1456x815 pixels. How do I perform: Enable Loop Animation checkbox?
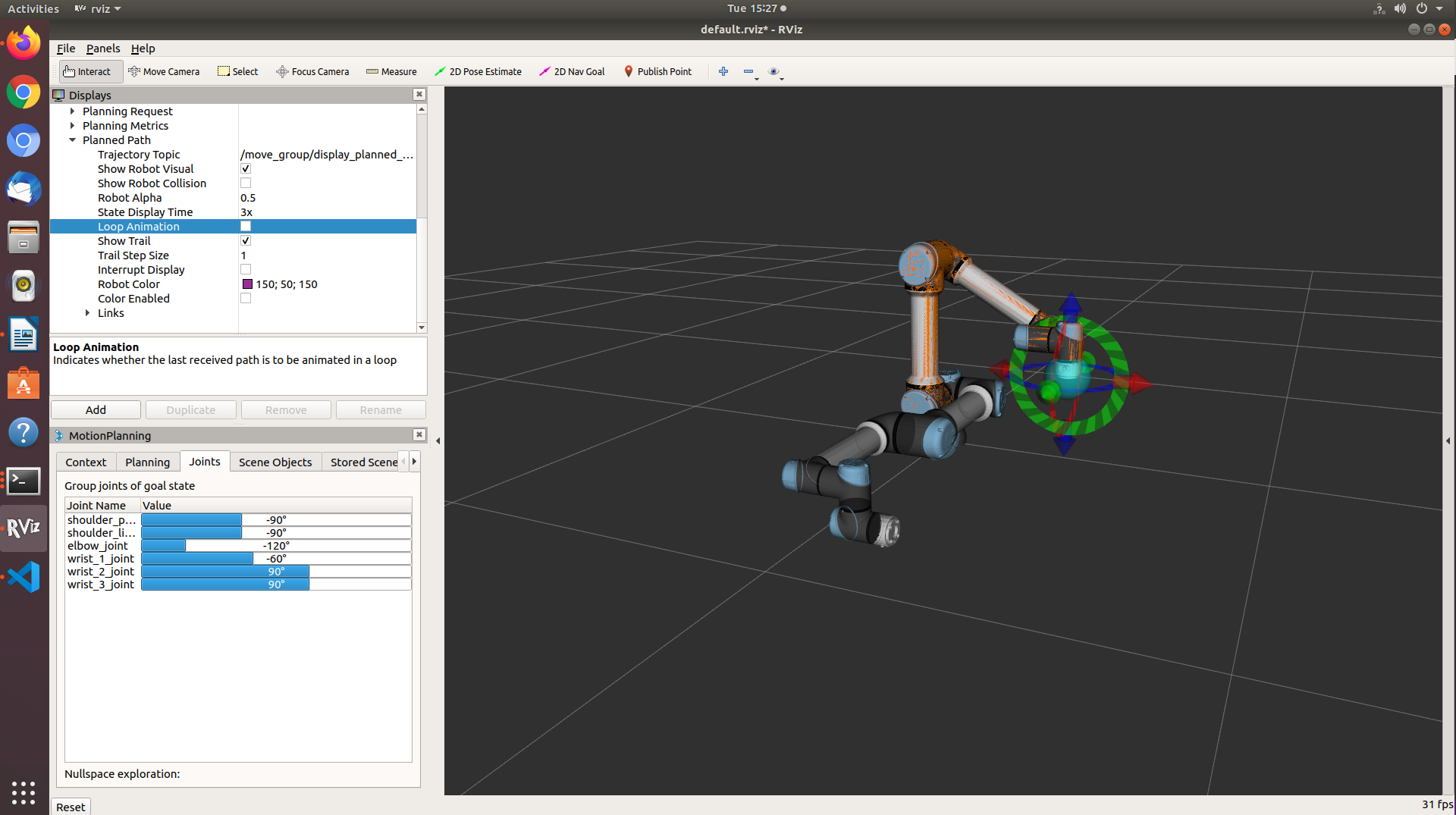tap(246, 226)
